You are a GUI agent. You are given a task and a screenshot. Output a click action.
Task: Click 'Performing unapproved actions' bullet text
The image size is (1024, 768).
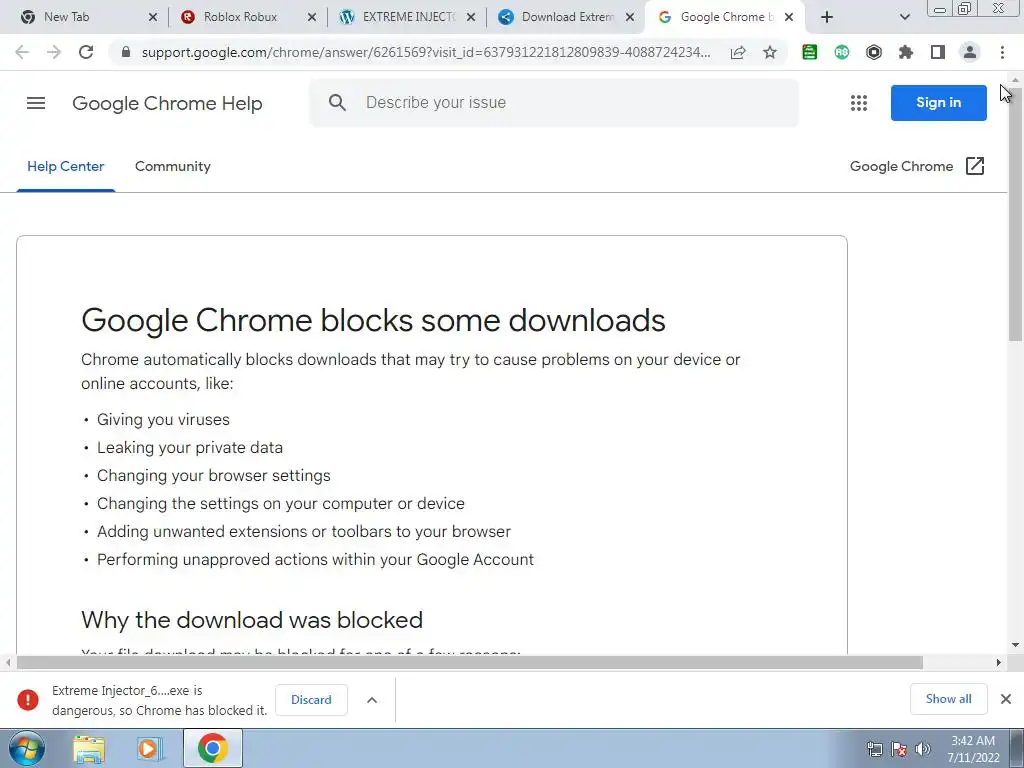coord(315,560)
